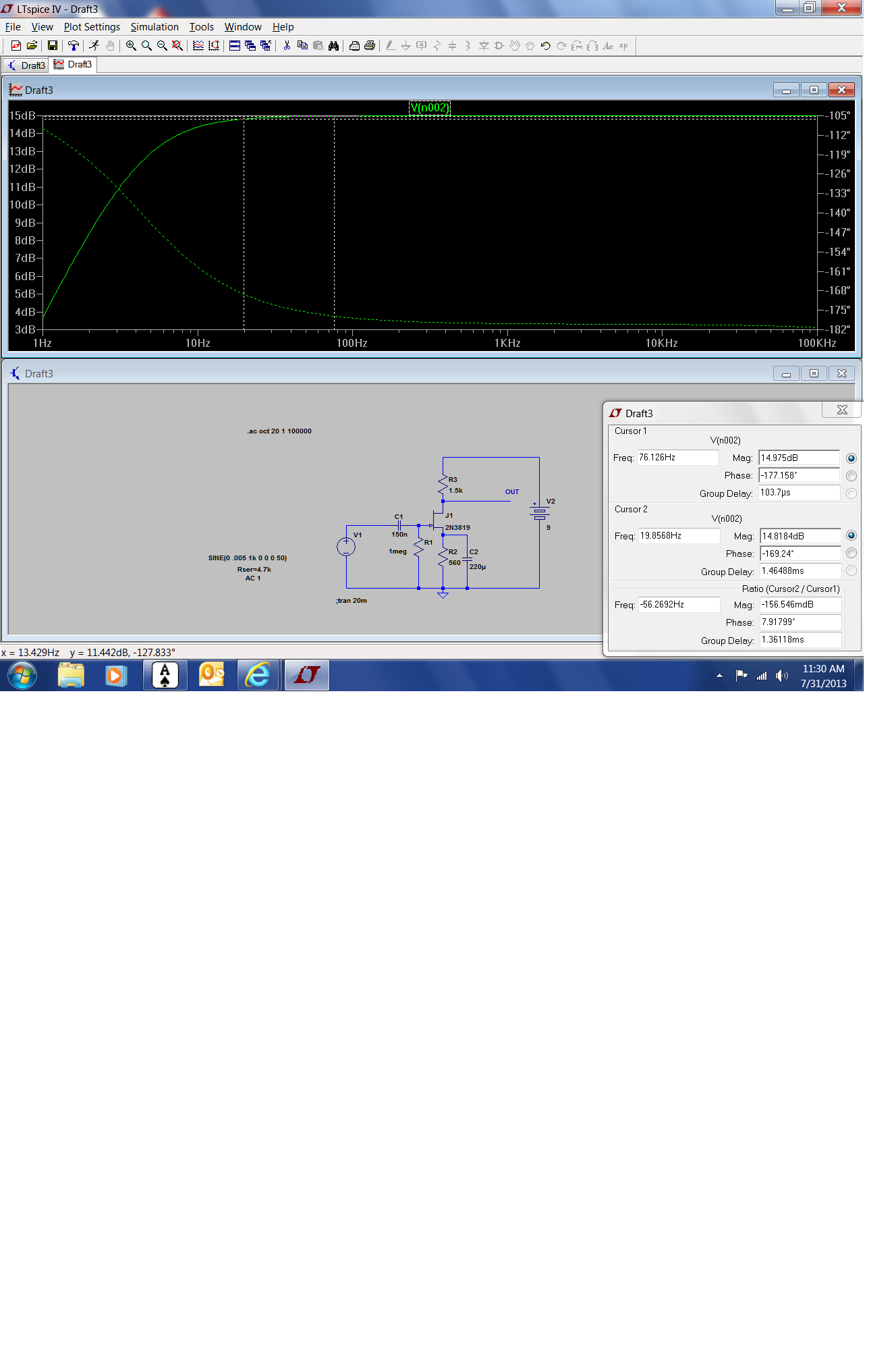This screenshot has width=896, height=1350.
Task: Open the Simulation menu
Action: (155, 27)
